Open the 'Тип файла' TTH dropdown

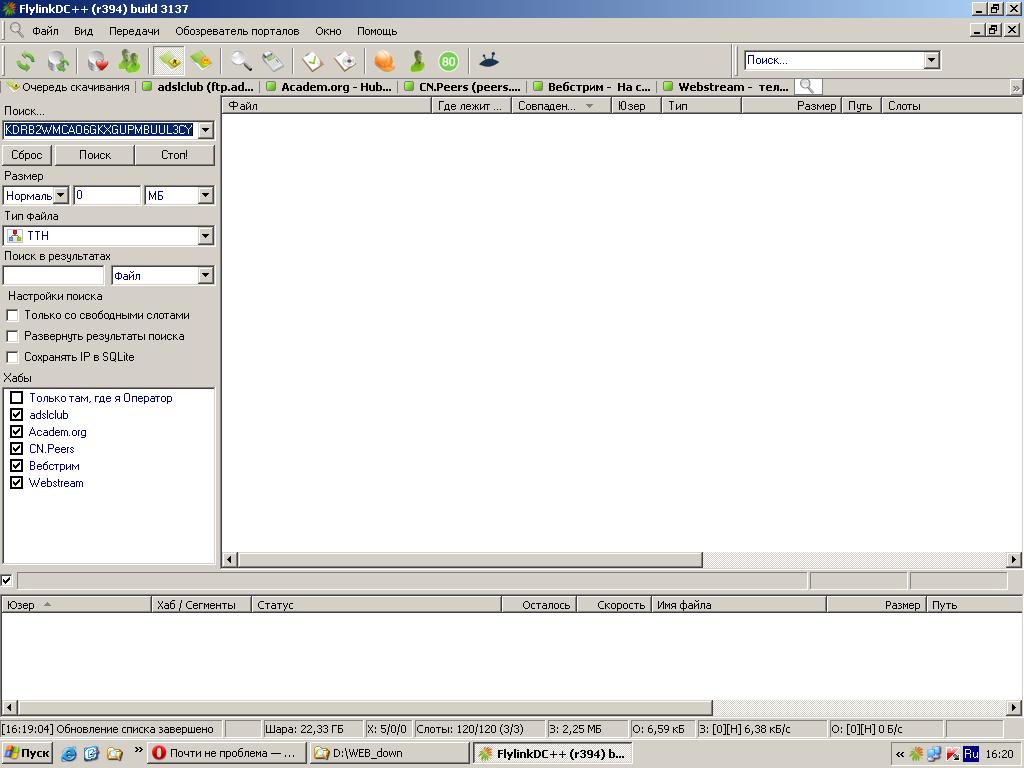[x=205, y=236]
